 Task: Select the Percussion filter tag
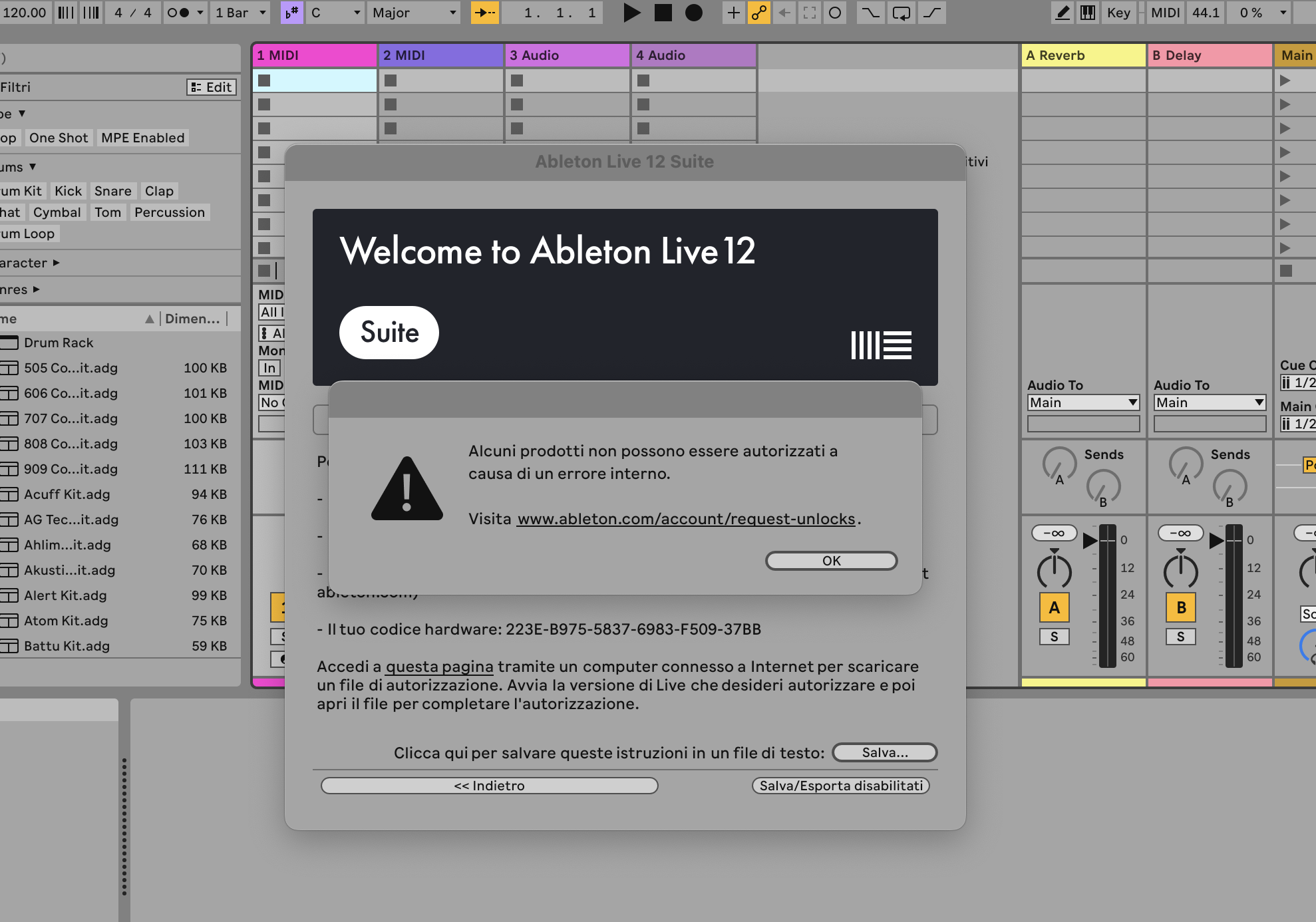tap(170, 212)
